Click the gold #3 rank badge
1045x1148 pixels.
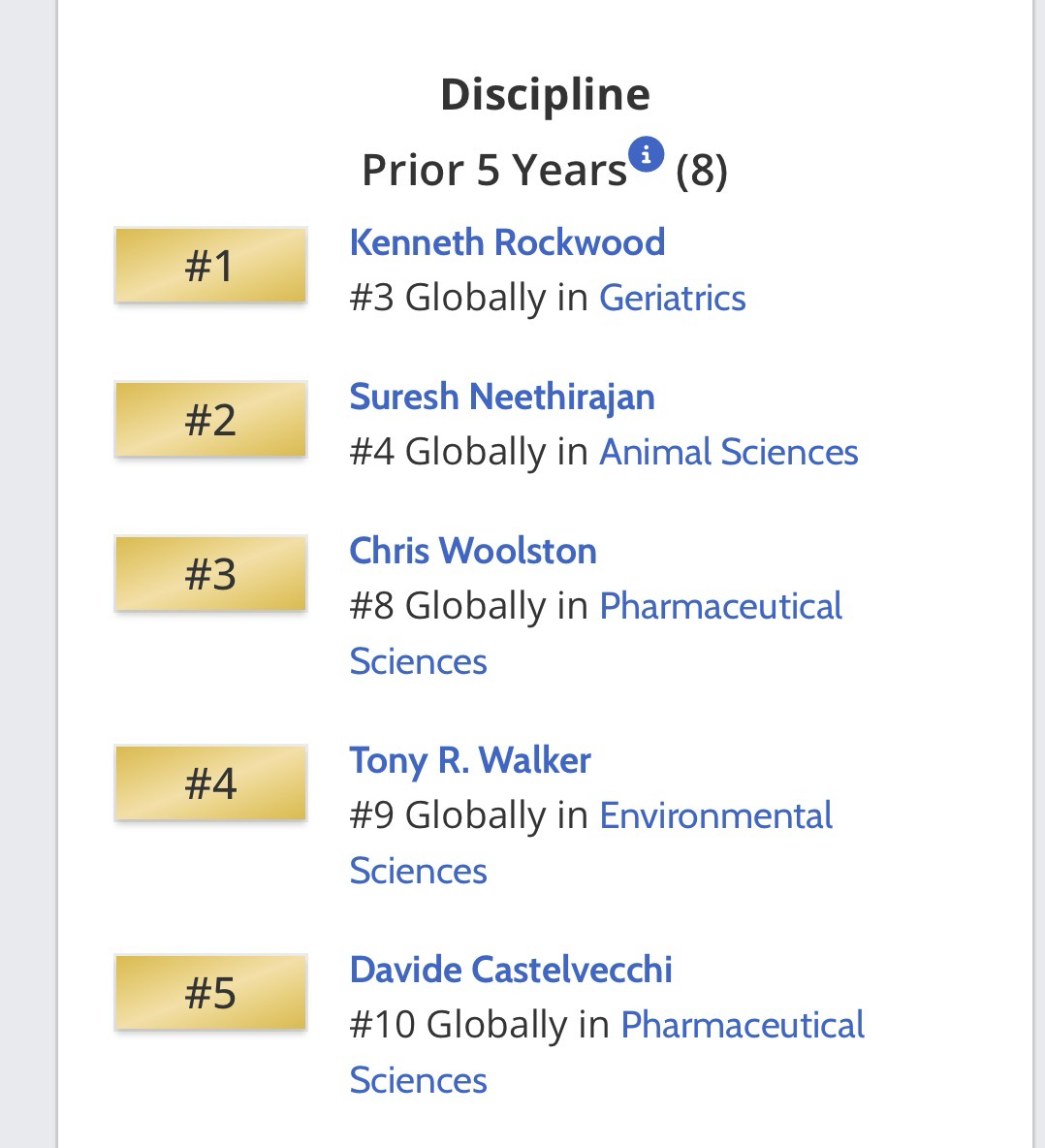[x=210, y=574]
